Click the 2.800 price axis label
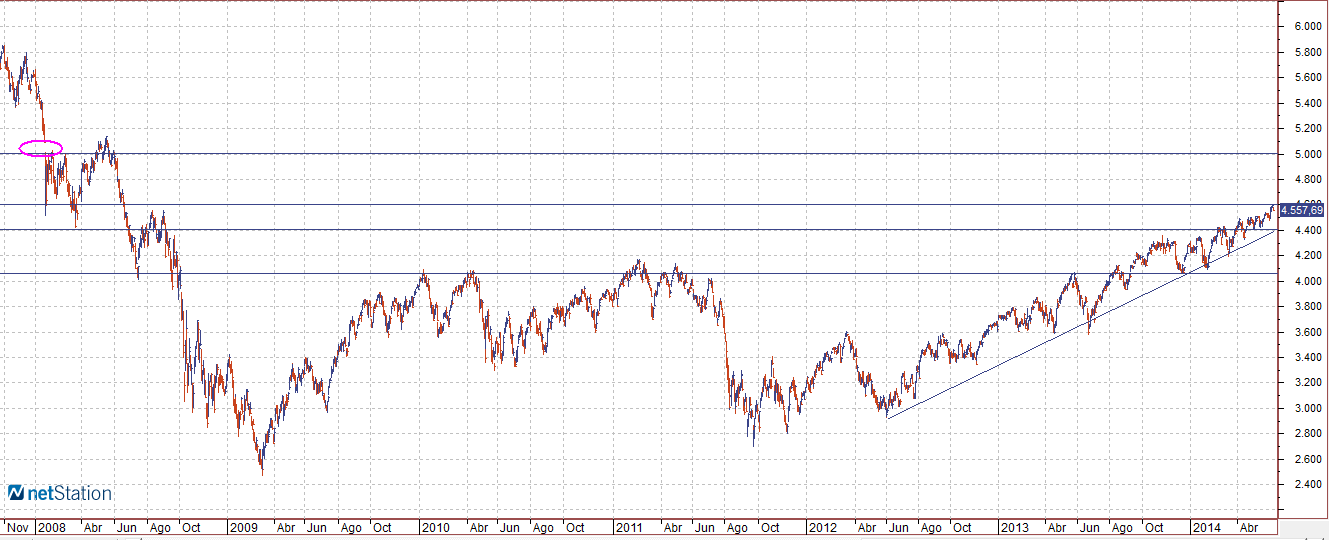Screen dimensions: 1329x540 coord(1308,433)
